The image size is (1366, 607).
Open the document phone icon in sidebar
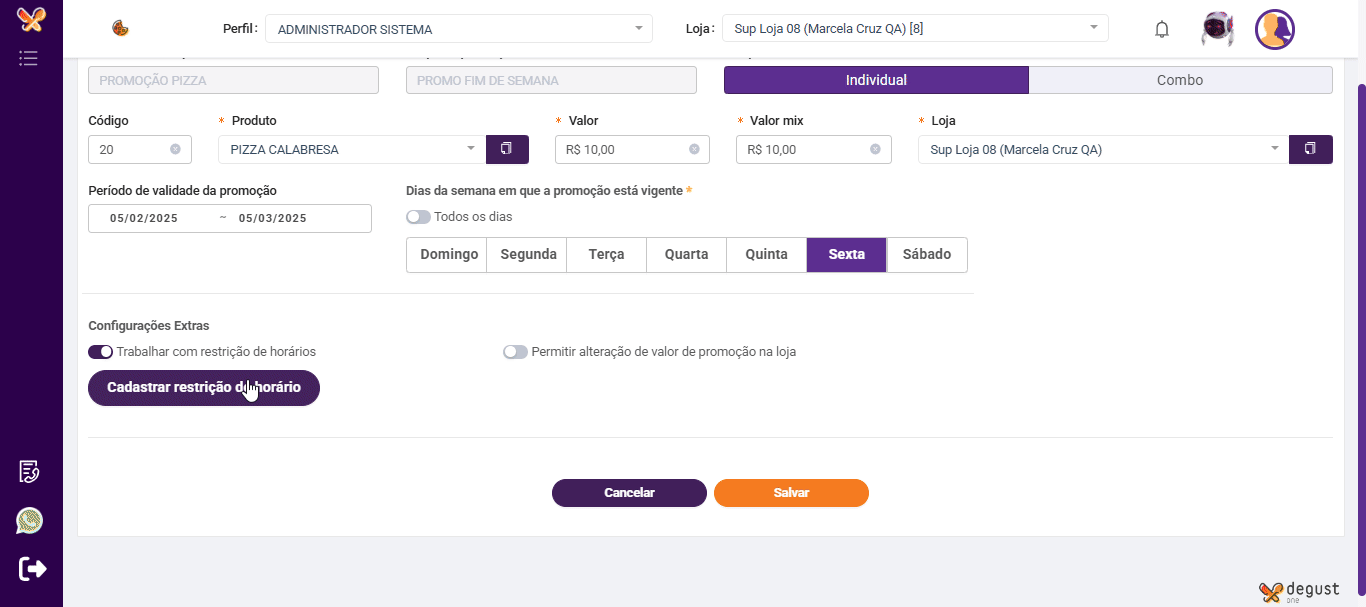point(30,471)
